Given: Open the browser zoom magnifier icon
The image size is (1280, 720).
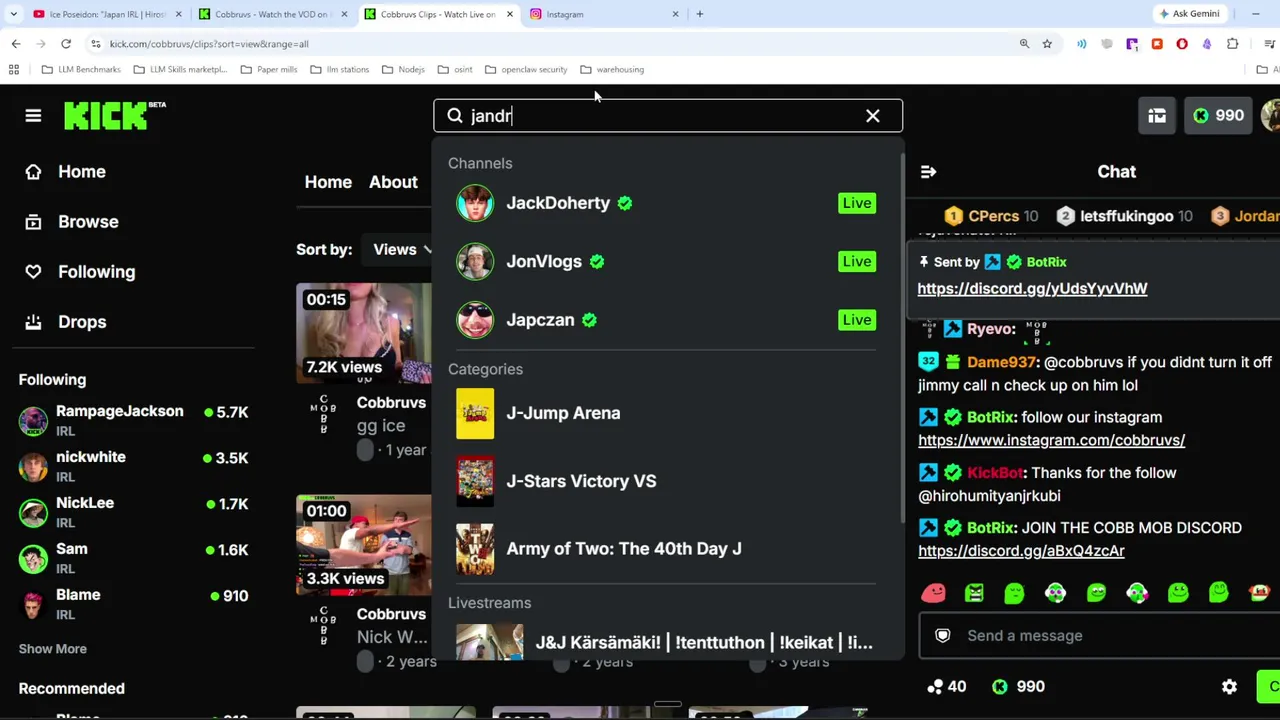Looking at the screenshot, I should [1024, 44].
